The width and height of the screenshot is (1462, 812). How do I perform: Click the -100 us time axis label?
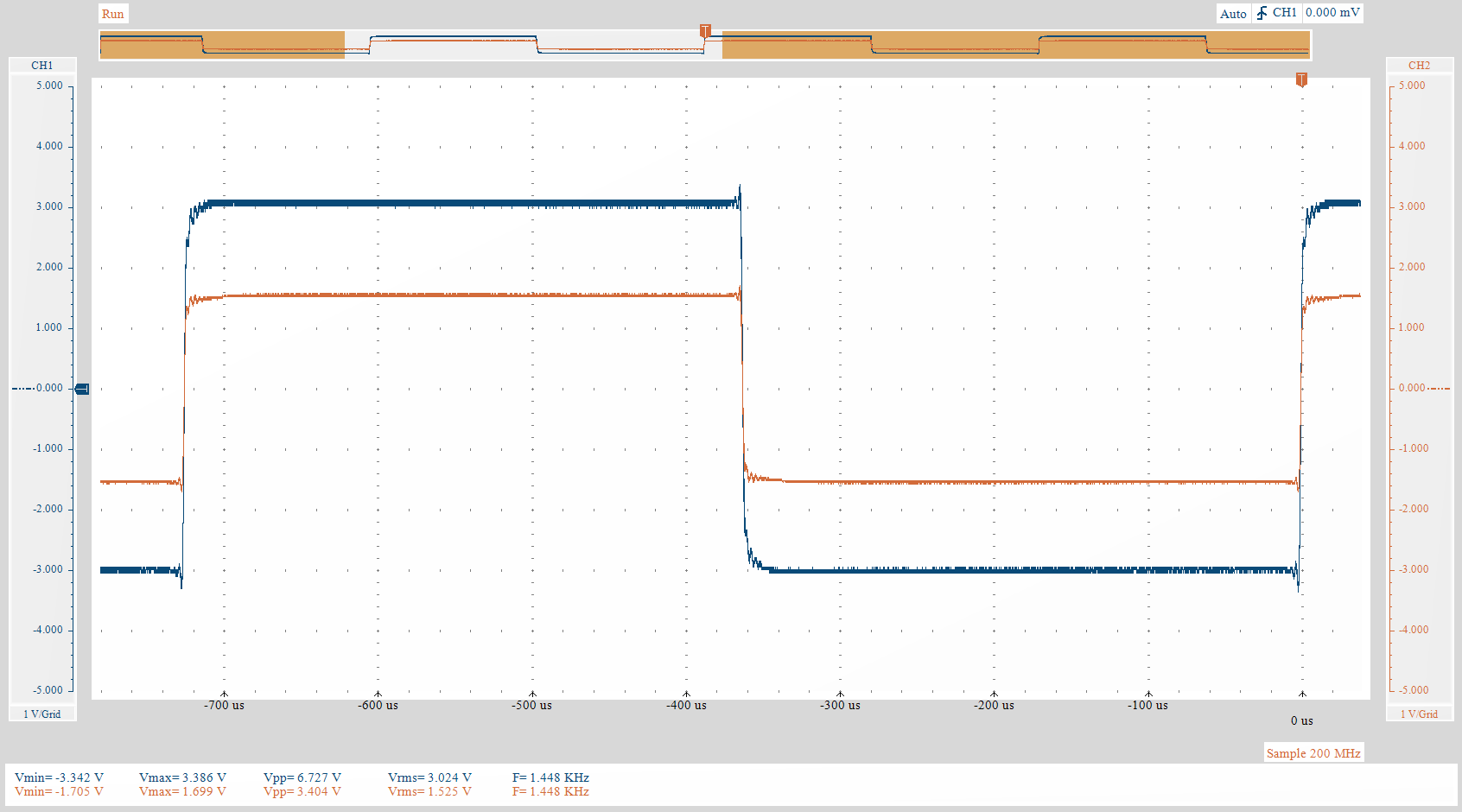click(1147, 705)
